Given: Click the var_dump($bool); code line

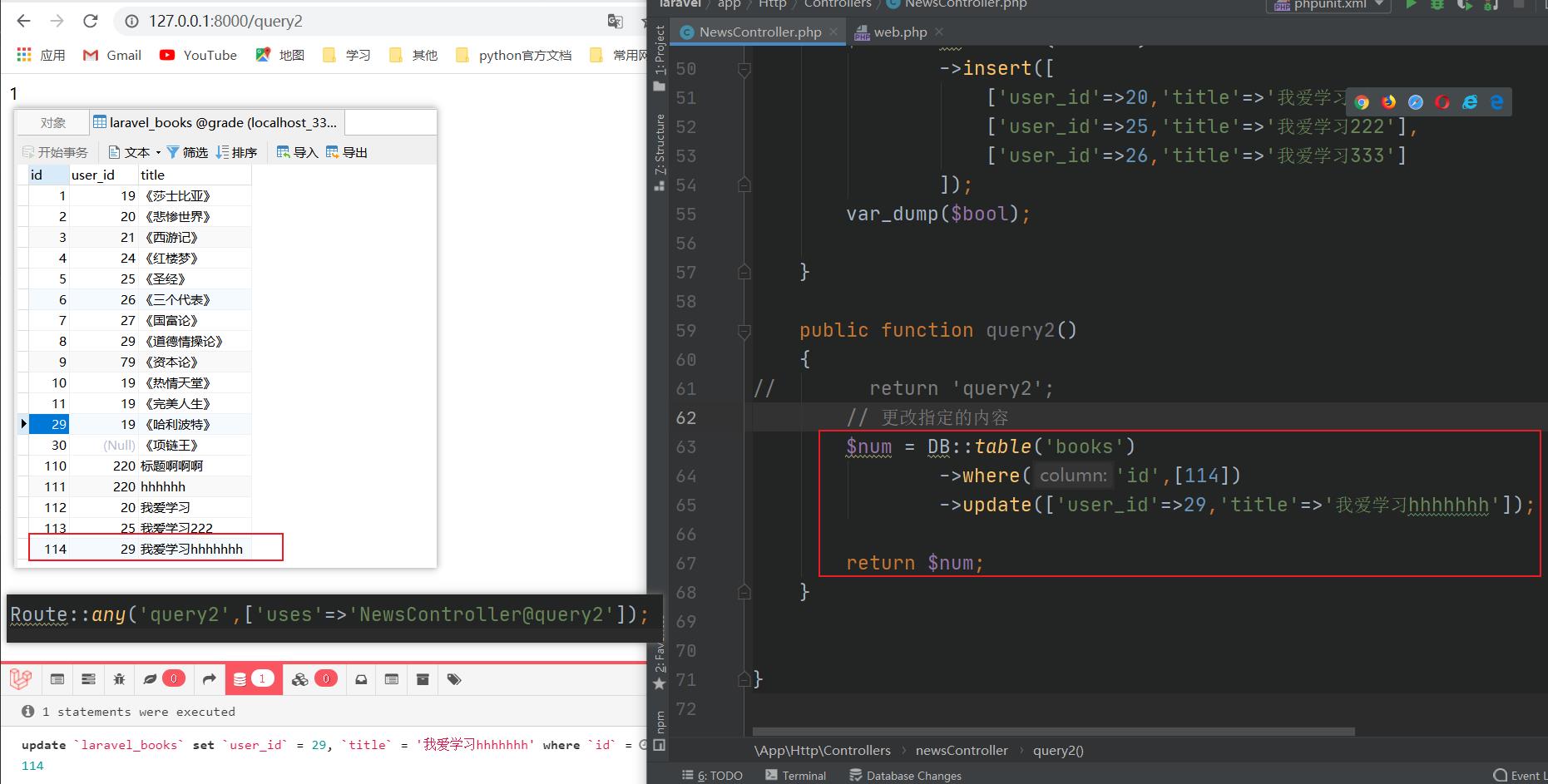Looking at the screenshot, I should 938,214.
